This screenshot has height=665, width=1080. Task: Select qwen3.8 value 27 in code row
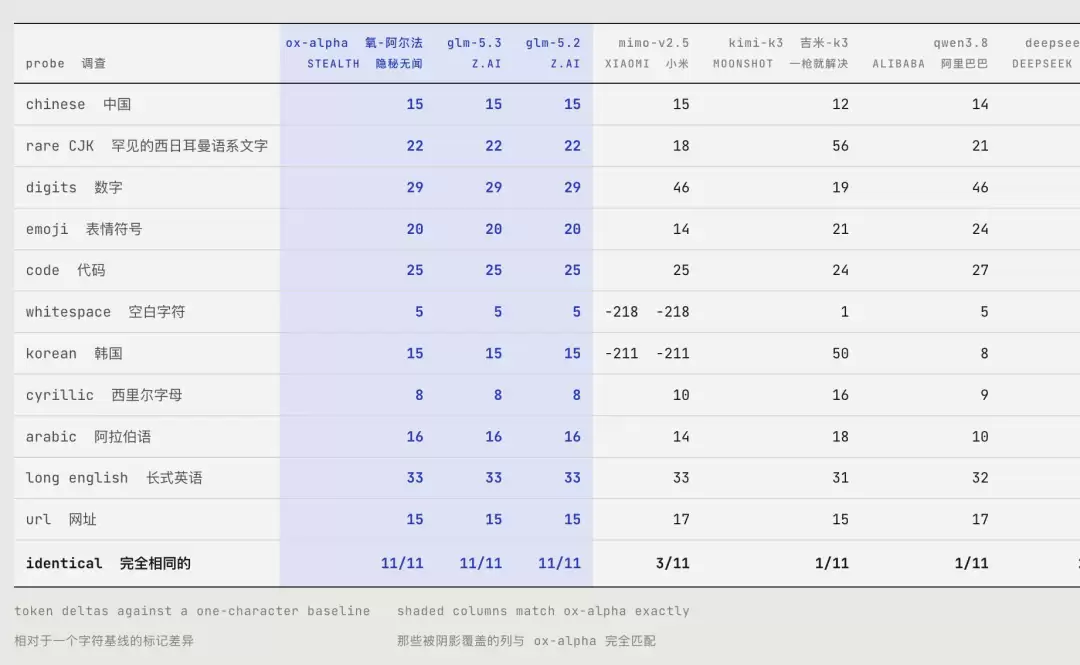click(x=980, y=270)
